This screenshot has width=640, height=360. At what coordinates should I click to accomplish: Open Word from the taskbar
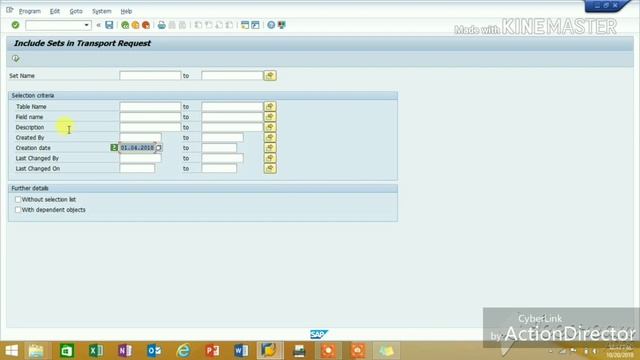241,351
